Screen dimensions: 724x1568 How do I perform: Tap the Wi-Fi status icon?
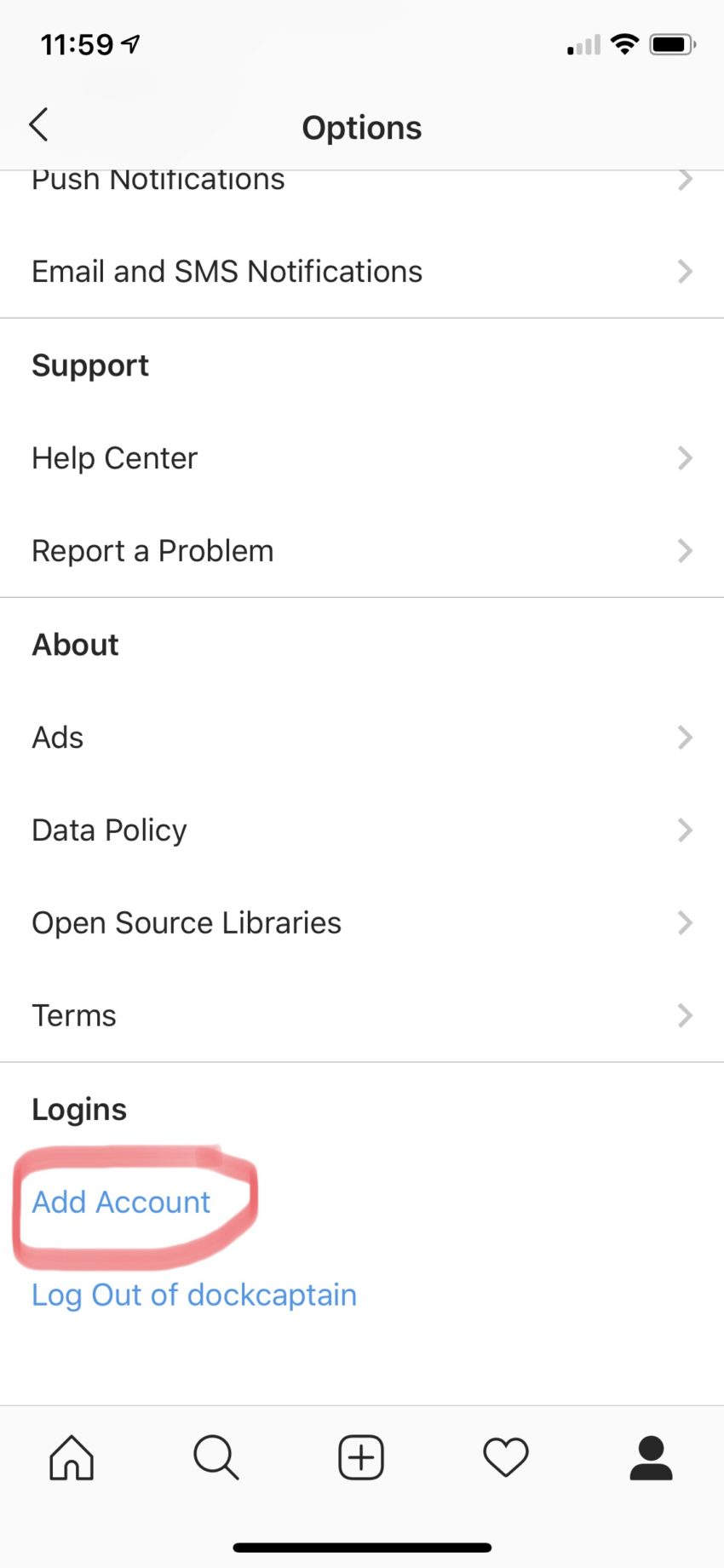tap(625, 44)
